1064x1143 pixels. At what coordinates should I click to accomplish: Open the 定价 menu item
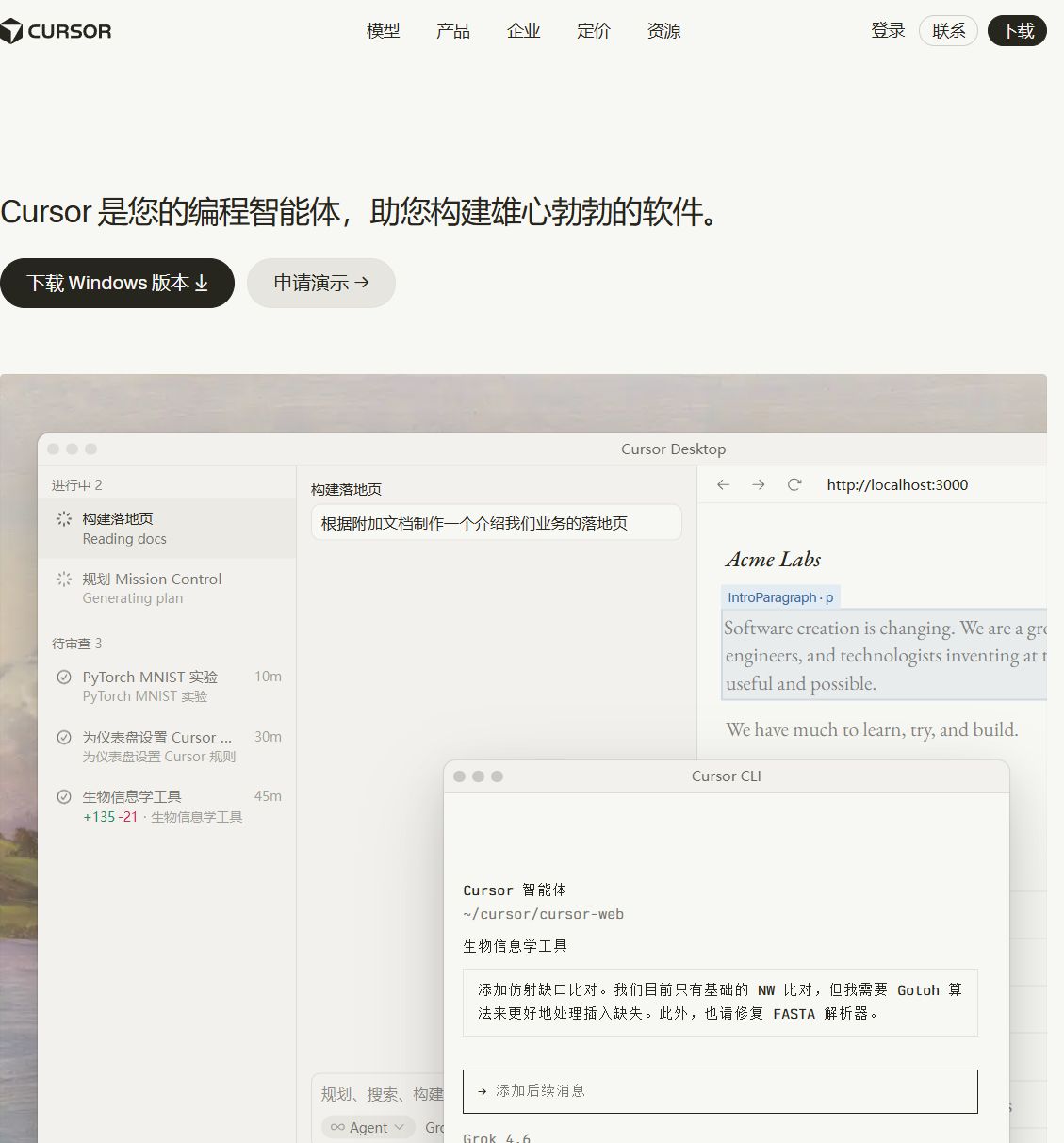coord(594,31)
